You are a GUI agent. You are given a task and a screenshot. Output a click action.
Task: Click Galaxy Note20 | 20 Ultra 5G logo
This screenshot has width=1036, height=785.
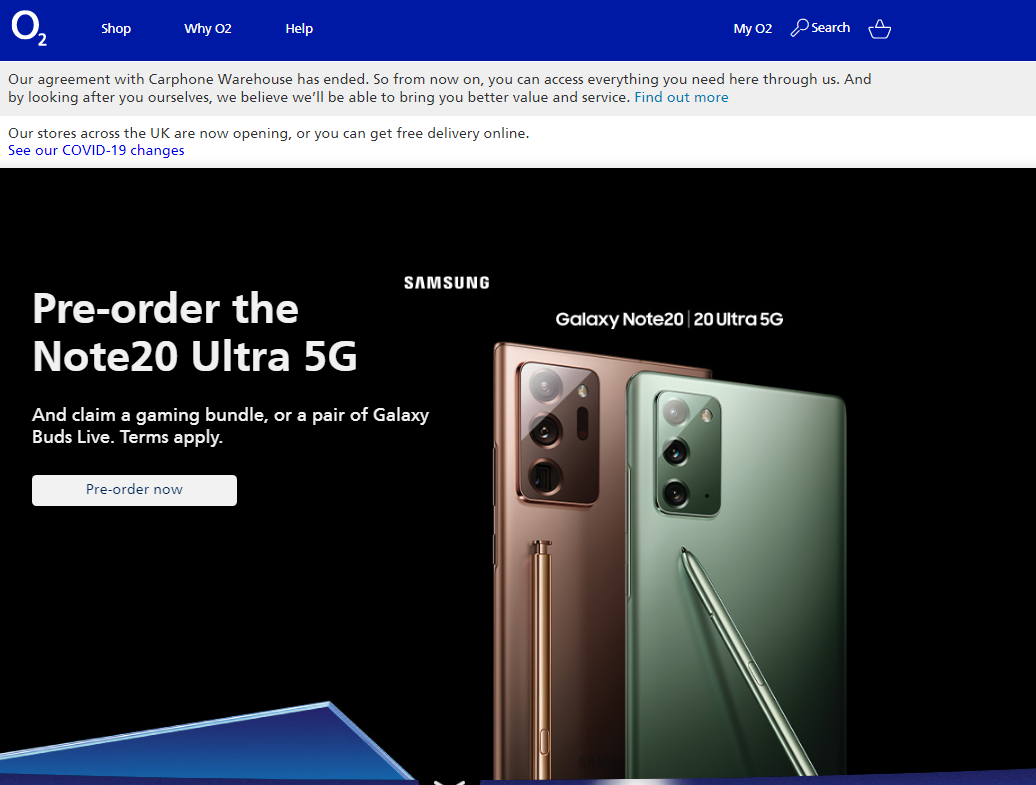(669, 319)
